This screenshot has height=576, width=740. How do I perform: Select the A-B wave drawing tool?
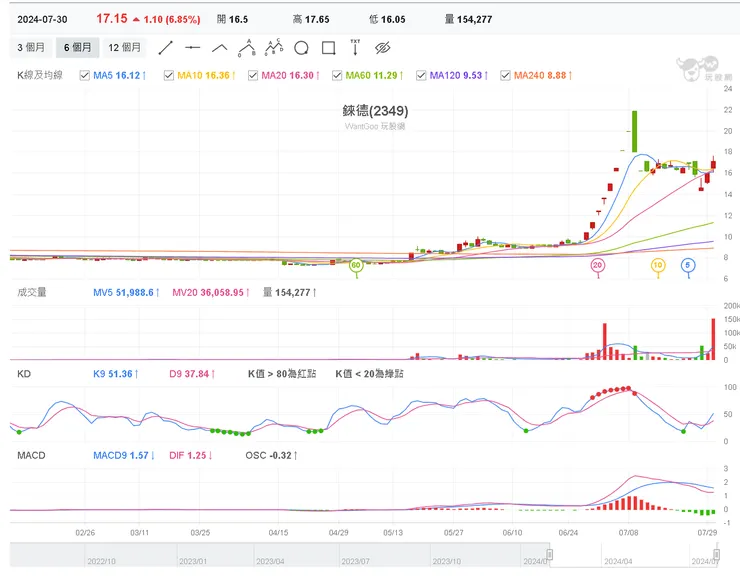(x=247, y=48)
